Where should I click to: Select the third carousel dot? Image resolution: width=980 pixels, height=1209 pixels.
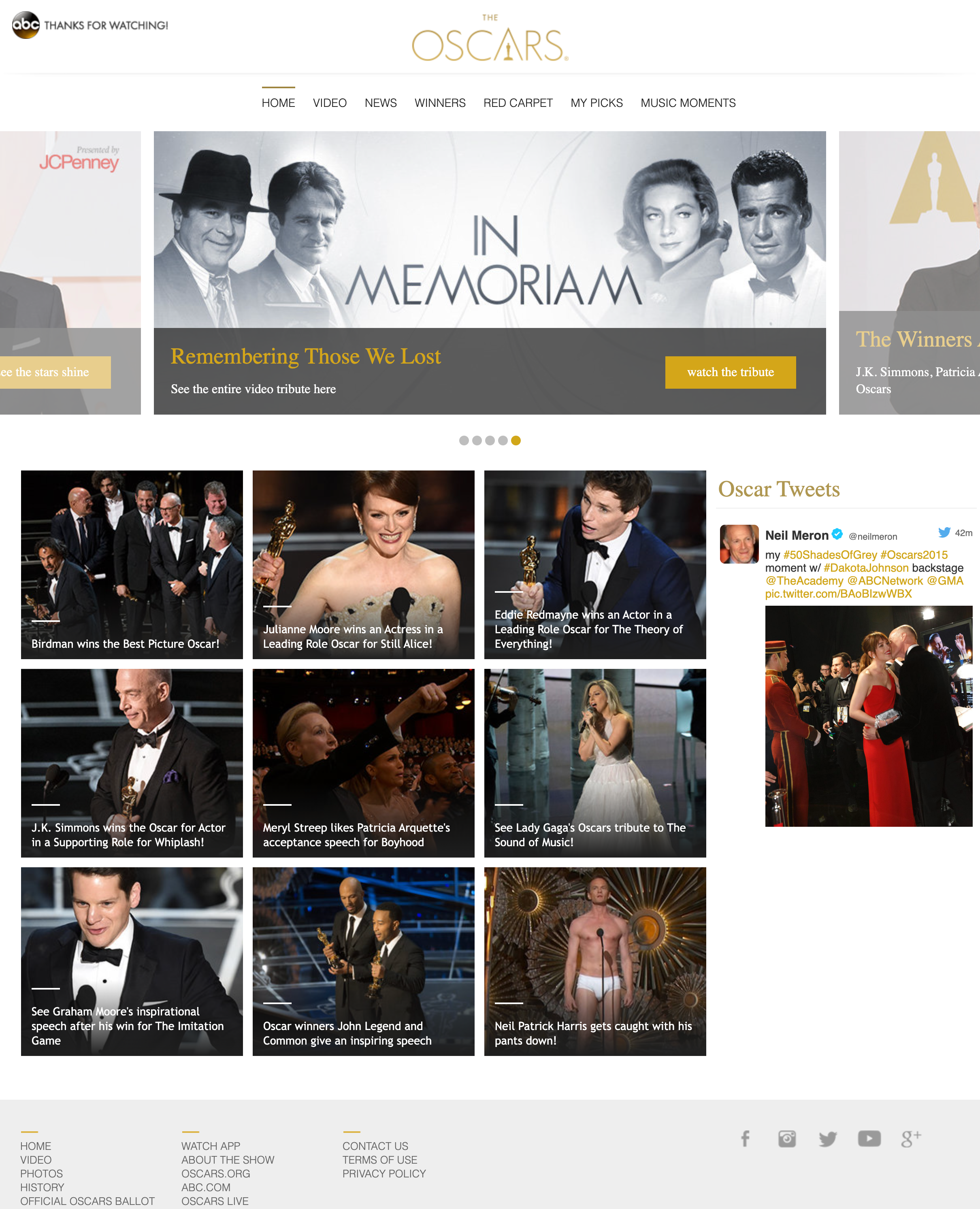click(x=490, y=440)
